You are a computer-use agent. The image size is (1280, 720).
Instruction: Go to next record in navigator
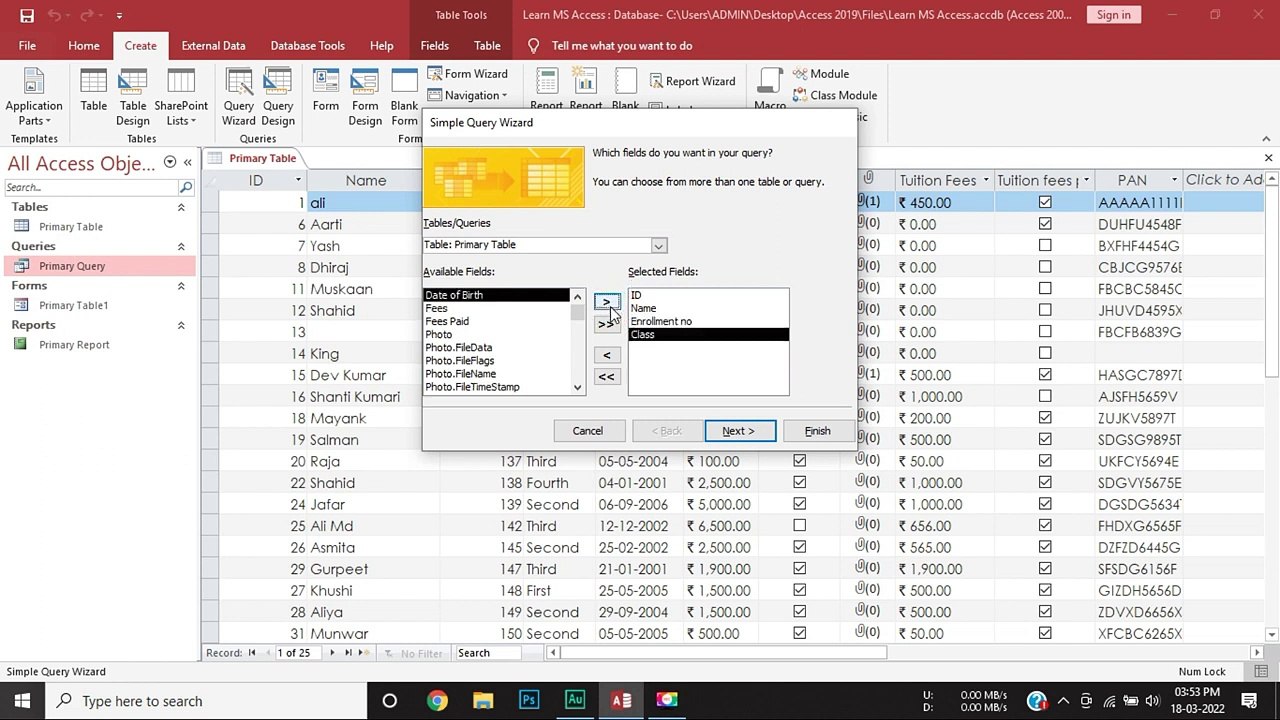[x=333, y=653]
